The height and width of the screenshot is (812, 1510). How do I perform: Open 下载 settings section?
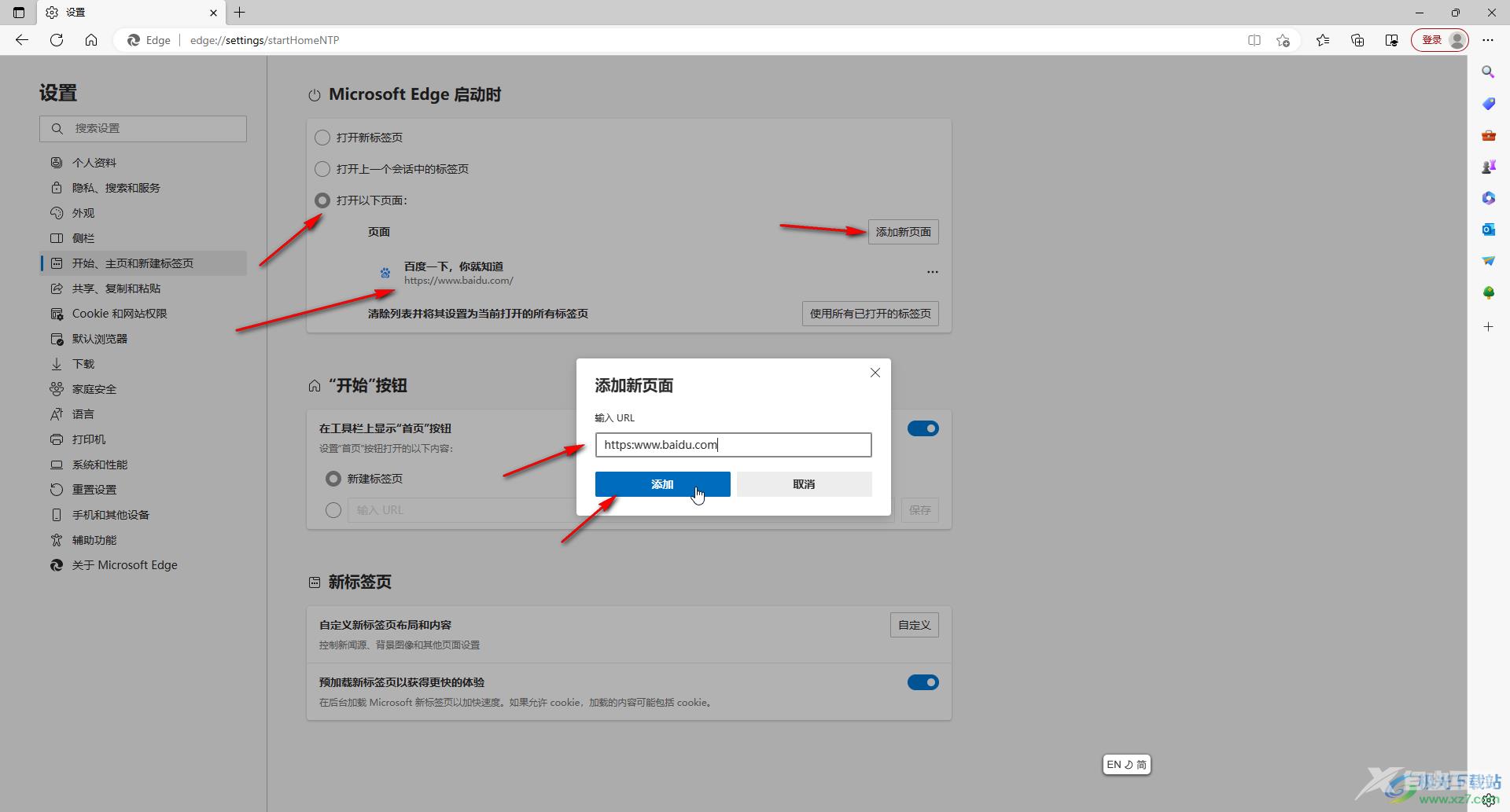[x=143, y=364]
